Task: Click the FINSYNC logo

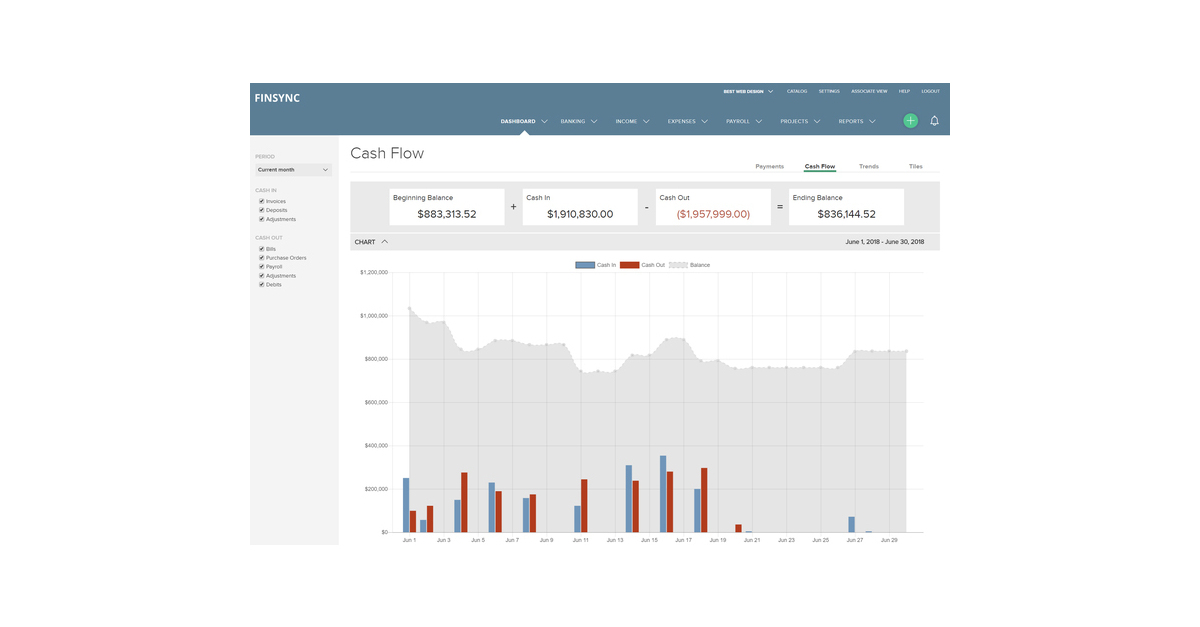Action: pyautogui.click(x=277, y=97)
